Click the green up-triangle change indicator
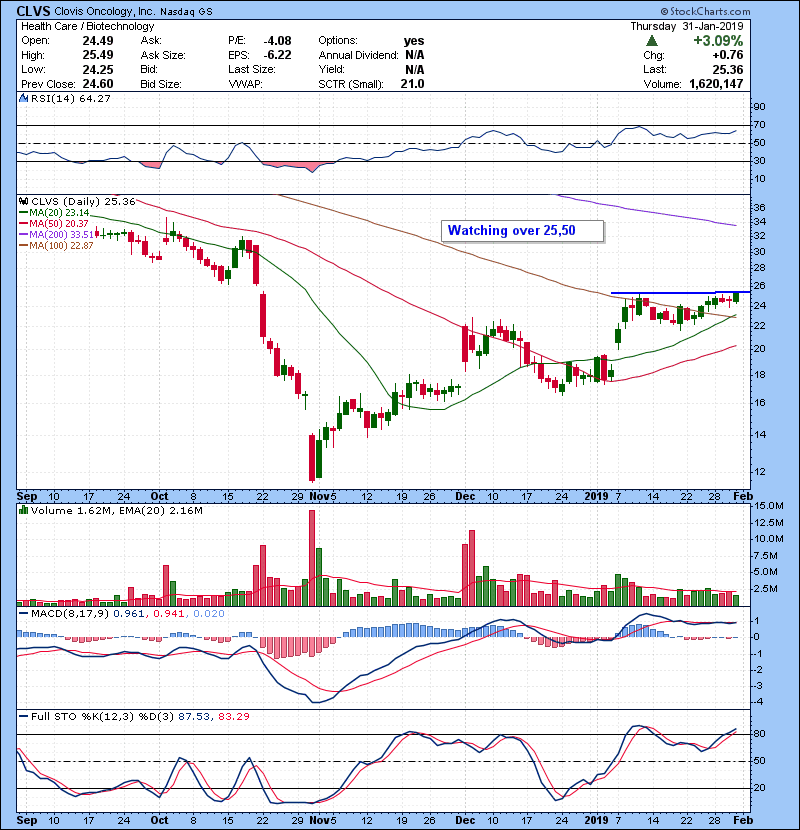The image size is (800, 830). pyautogui.click(x=652, y=40)
